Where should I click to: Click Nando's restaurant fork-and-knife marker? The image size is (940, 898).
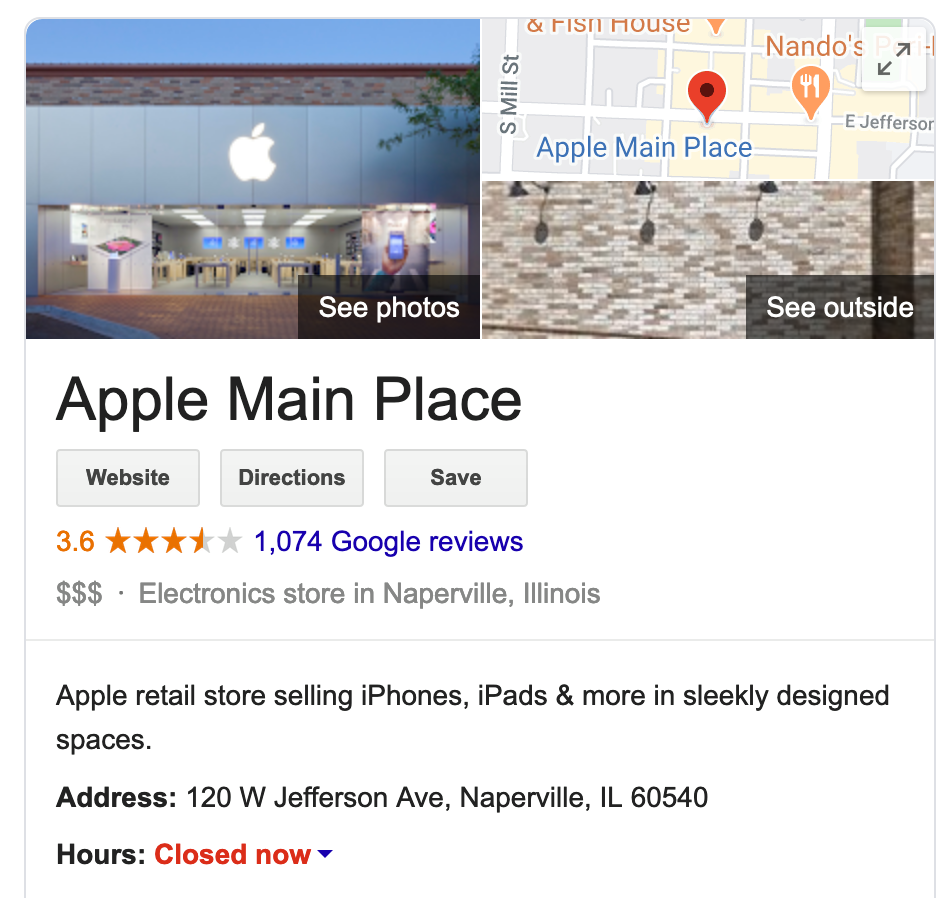pyautogui.click(x=811, y=87)
